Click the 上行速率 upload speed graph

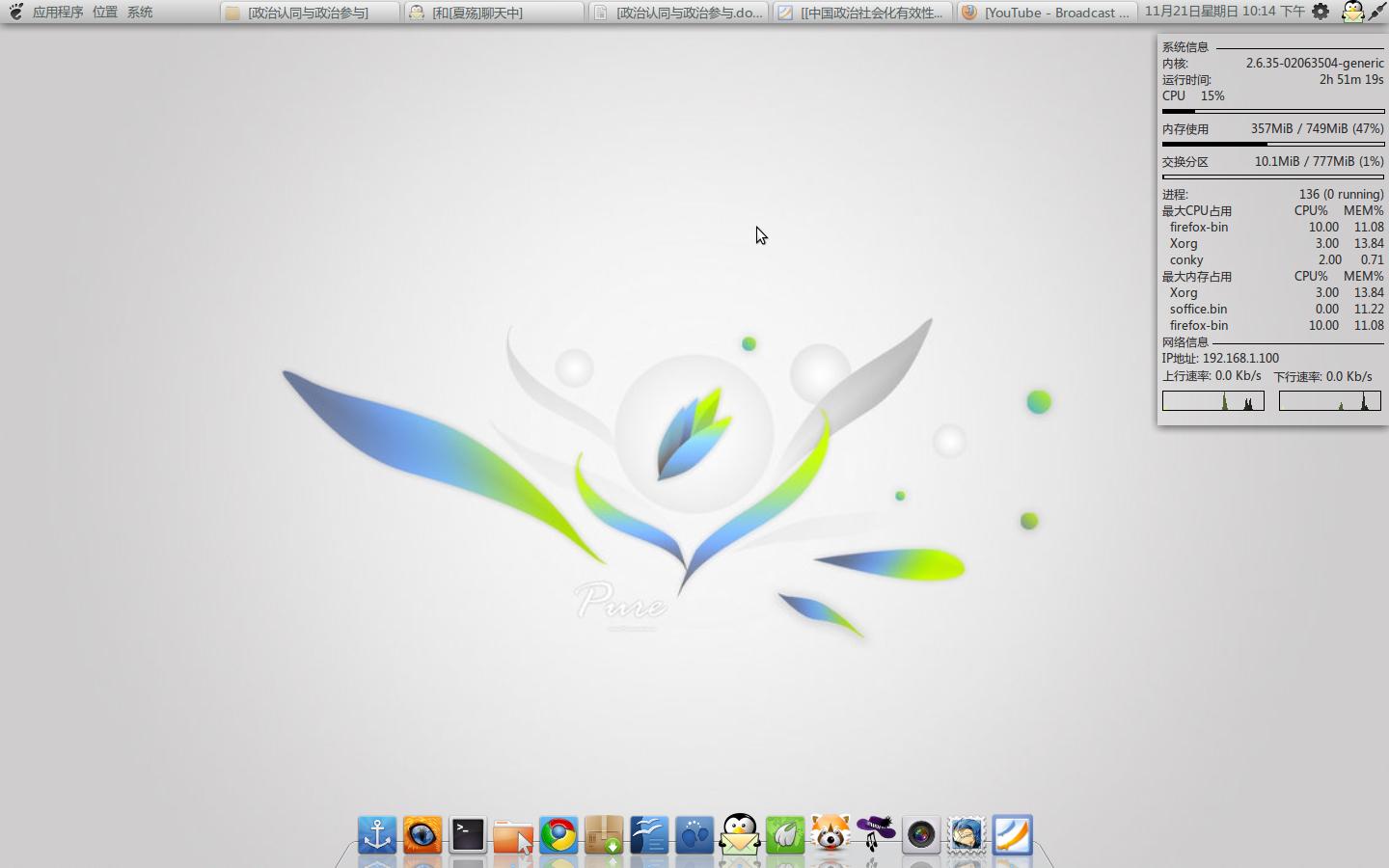[1213, 400]
